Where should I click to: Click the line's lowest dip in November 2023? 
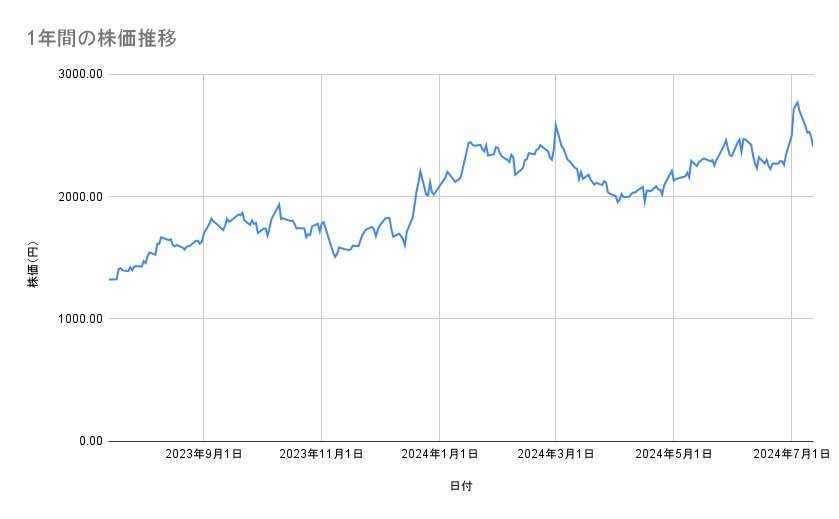click(x=335, y=257)
